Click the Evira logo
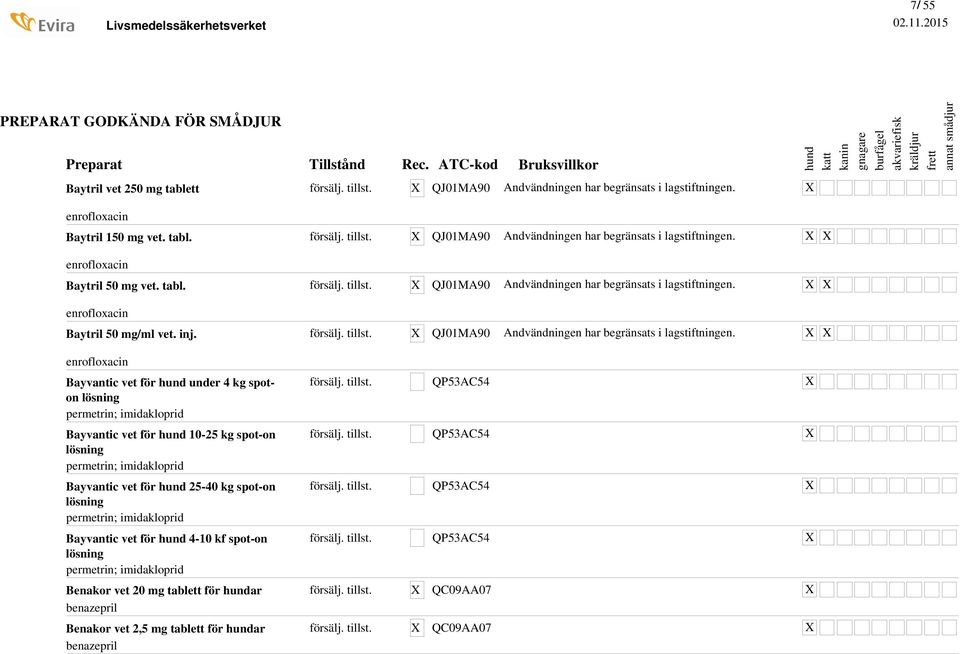The height and width of the screenshot is (654, 960). tap(43, 23)
